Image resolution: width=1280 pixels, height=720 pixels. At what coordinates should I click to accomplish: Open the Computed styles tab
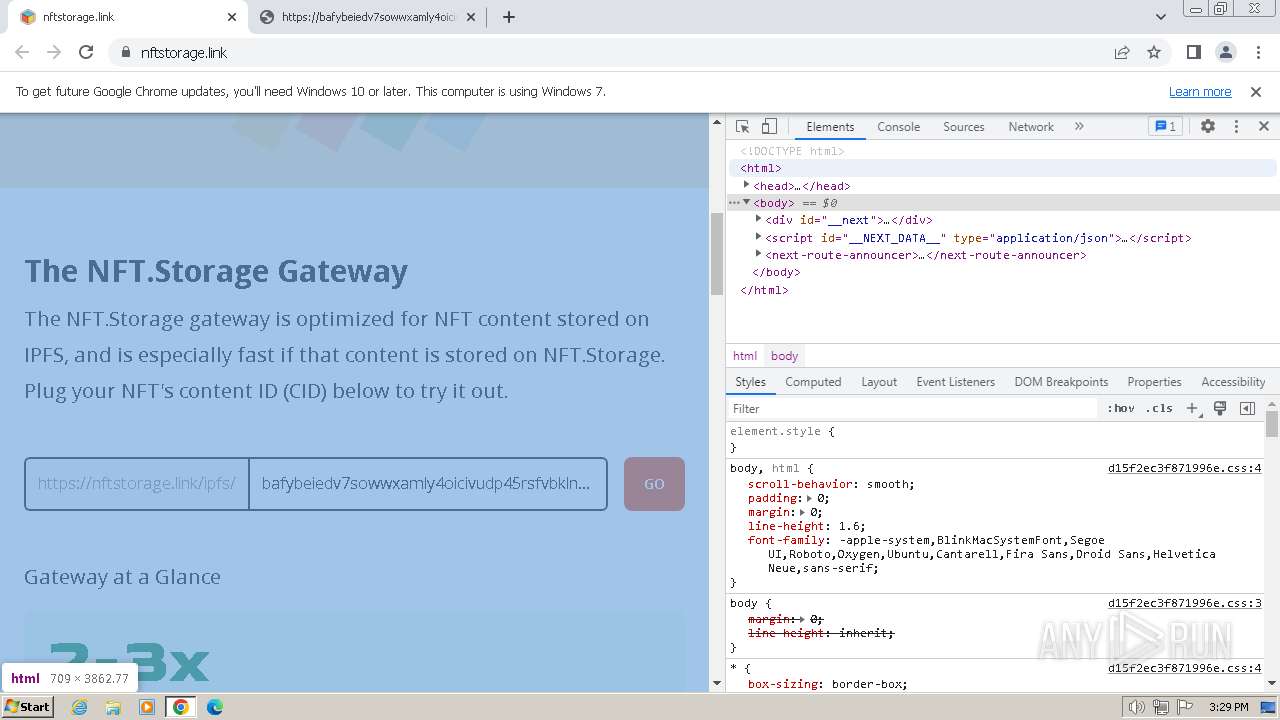813,382
